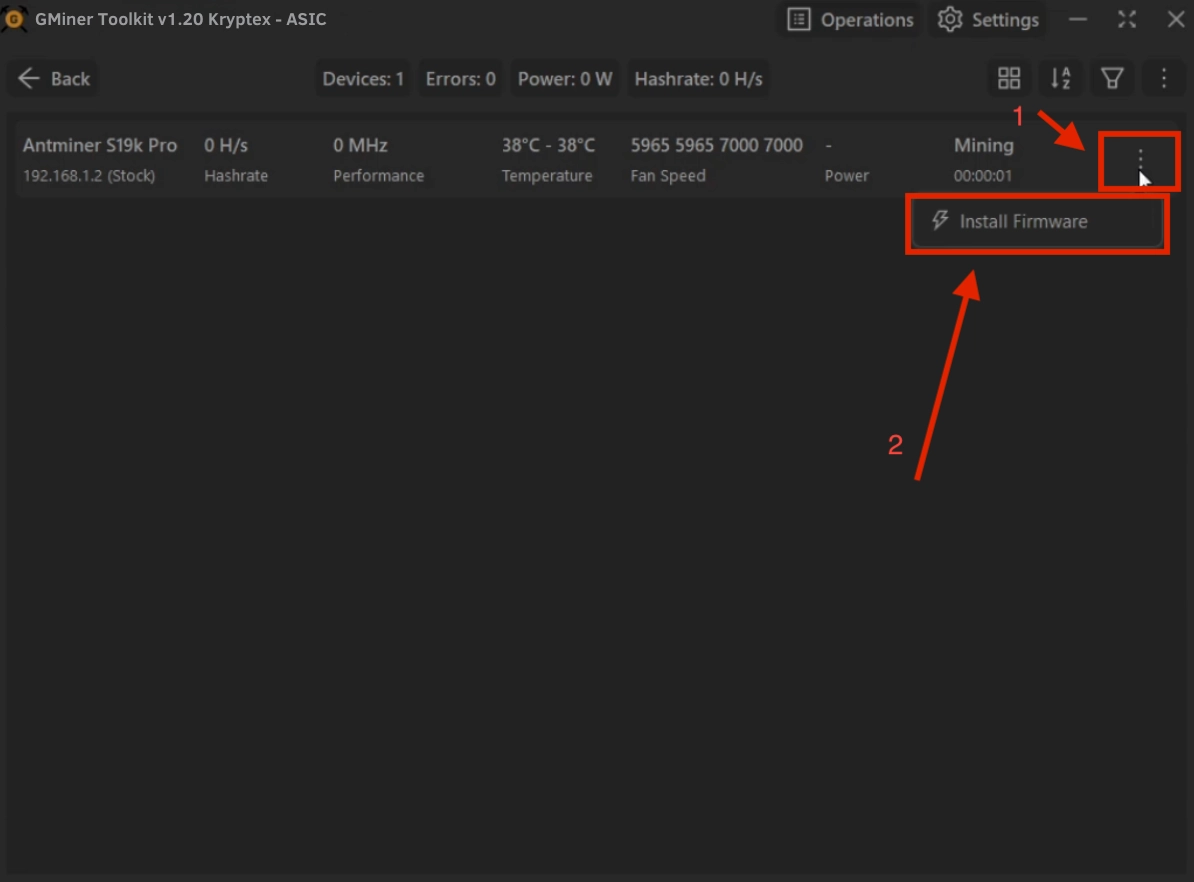
Task: Click the grid view layout icon
Action: (1009, 79)
